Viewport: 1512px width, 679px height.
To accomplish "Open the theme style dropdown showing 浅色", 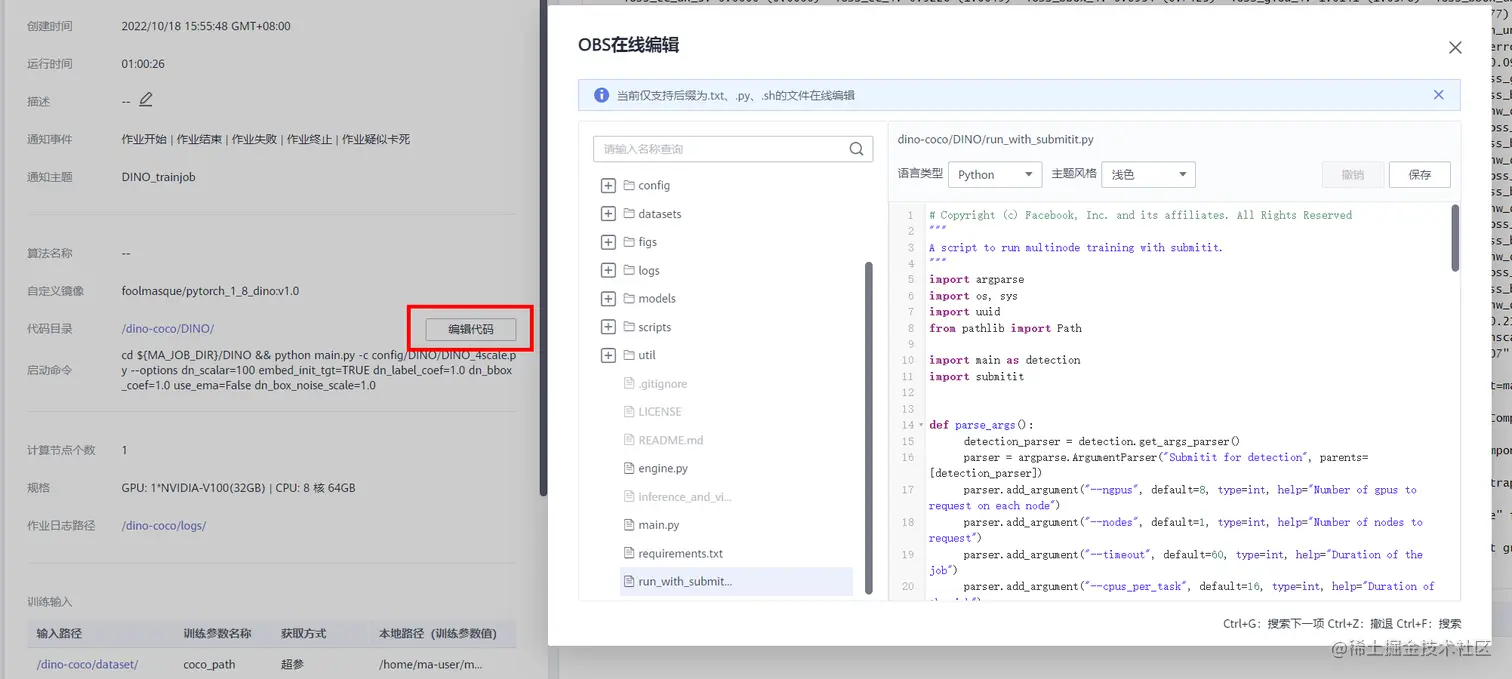I will [x=1148, y=174].
